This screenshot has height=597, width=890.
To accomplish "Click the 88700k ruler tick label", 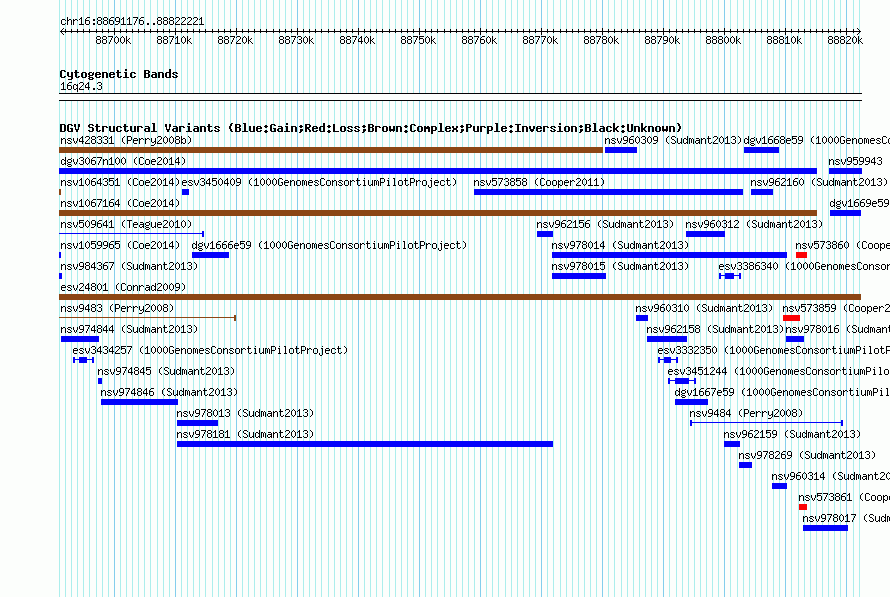I will point(113,41).
